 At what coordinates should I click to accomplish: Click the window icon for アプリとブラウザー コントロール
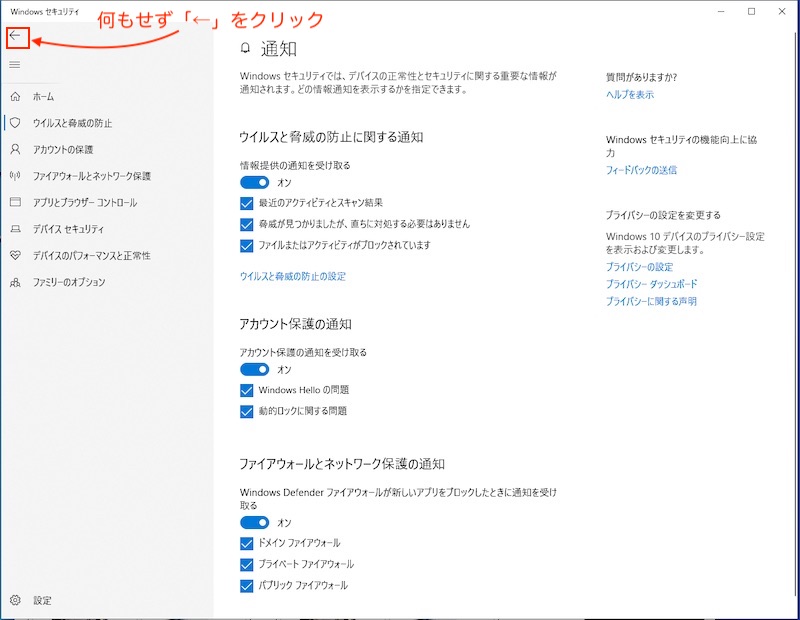coord(15,202)
